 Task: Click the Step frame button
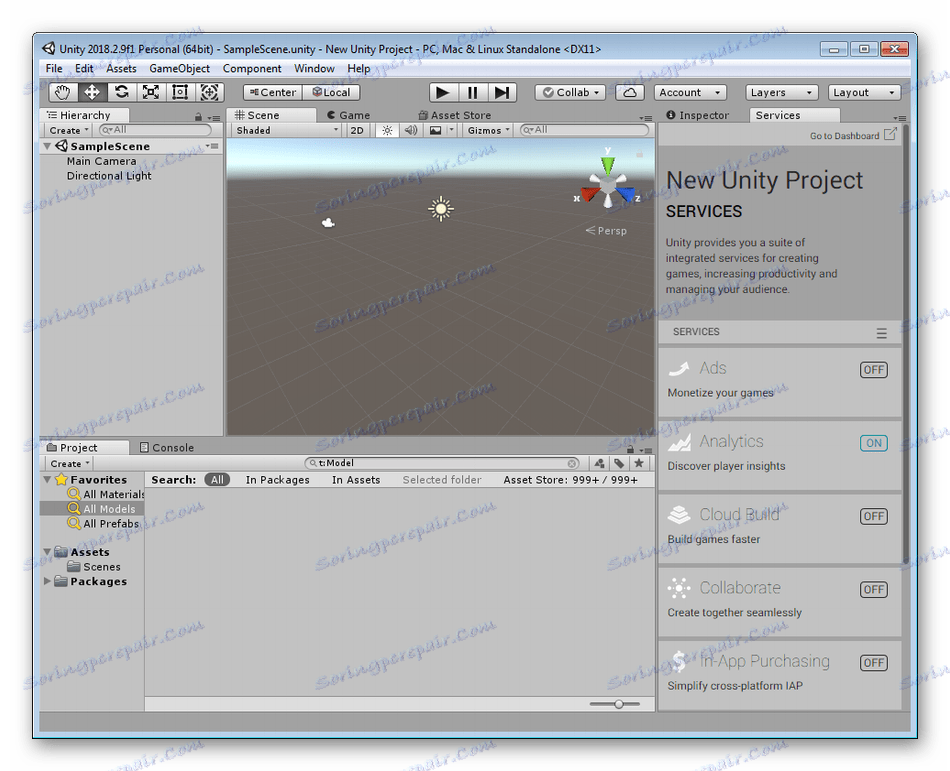502,92
